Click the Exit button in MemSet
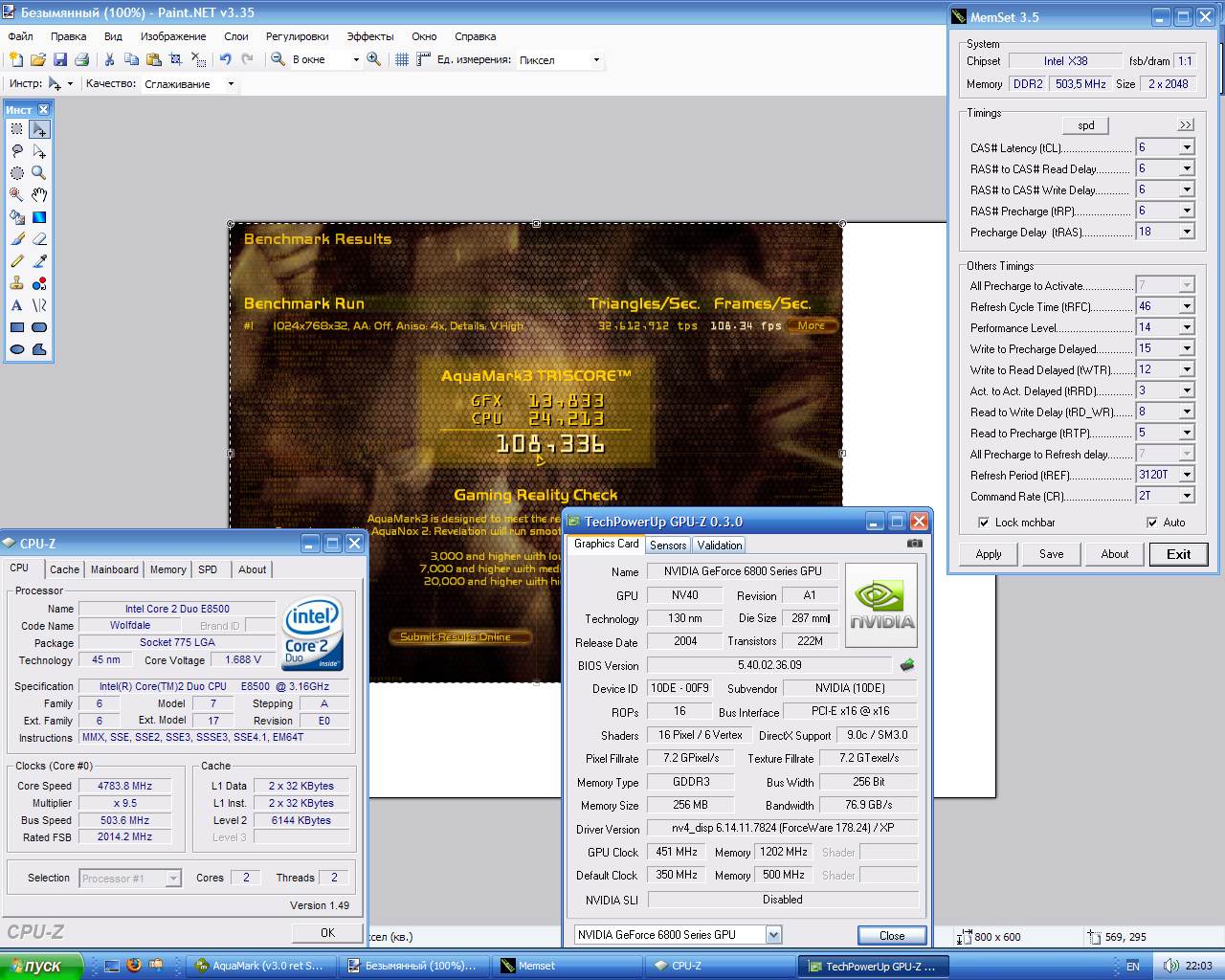This screenshot has width=1225, height=980. pos(1178,554)
